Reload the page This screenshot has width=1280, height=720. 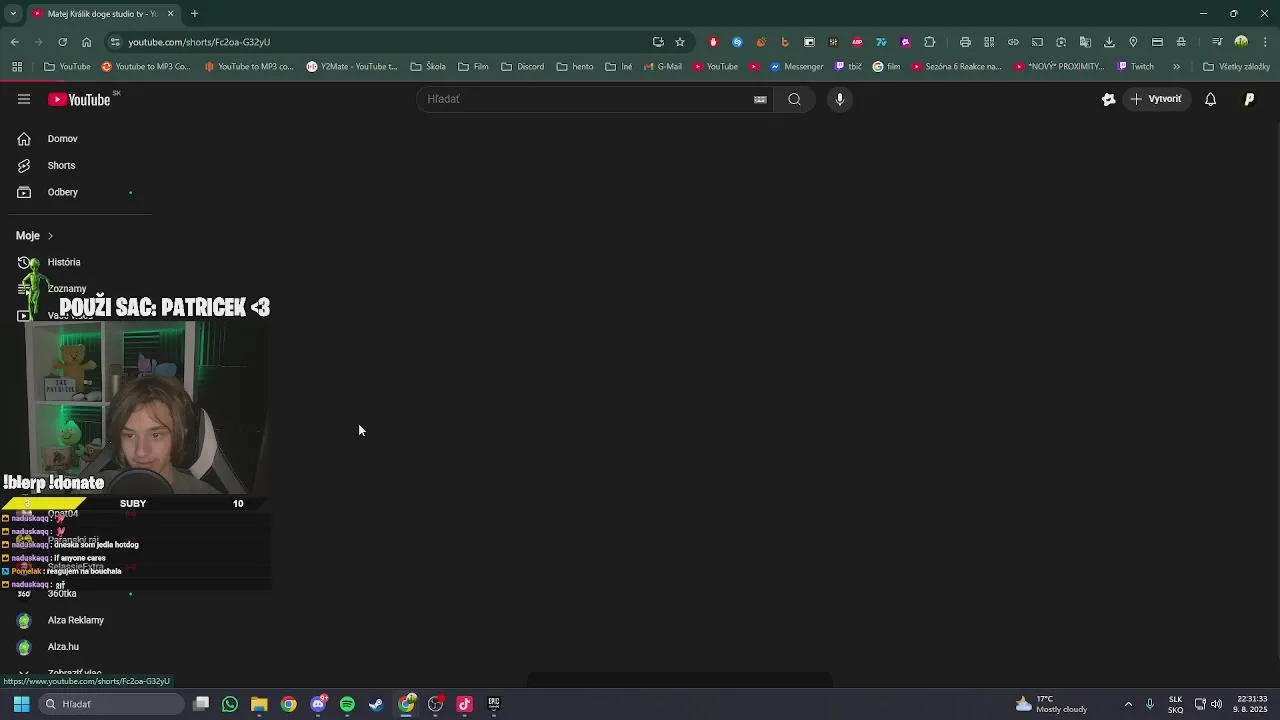point(62,42)
